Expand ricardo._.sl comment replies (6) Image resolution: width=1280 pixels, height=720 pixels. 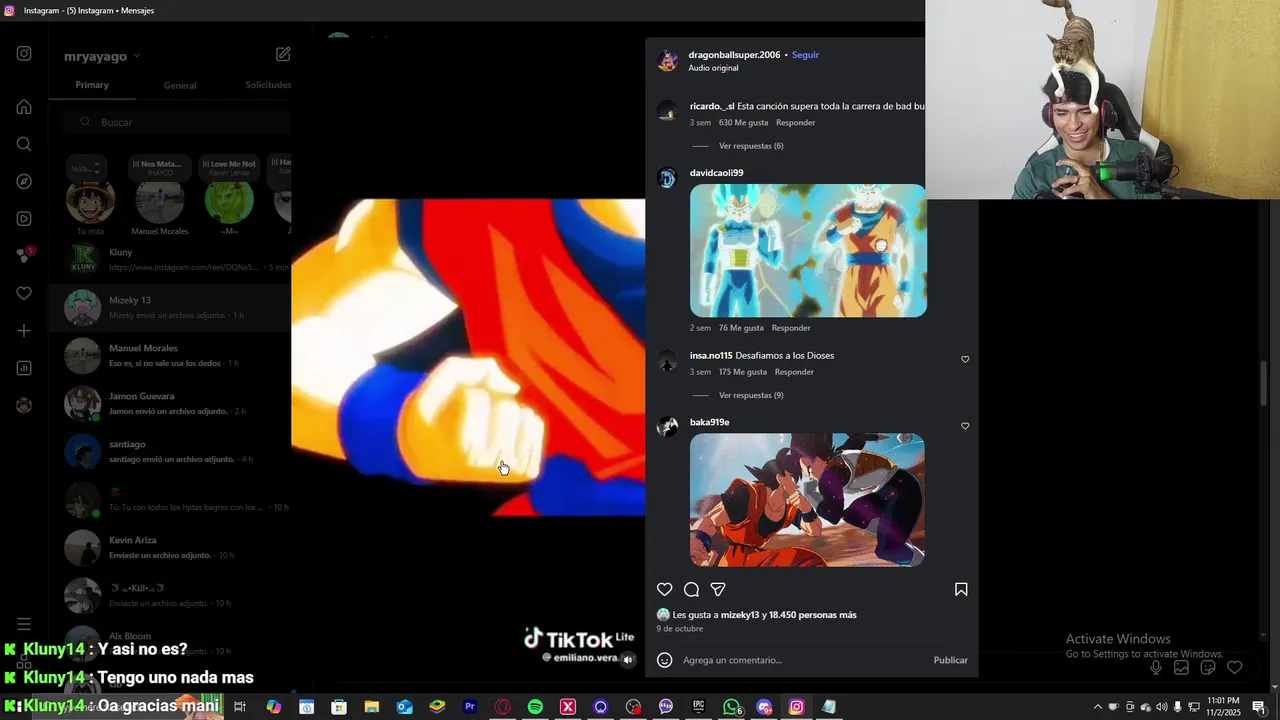point(751,146)
